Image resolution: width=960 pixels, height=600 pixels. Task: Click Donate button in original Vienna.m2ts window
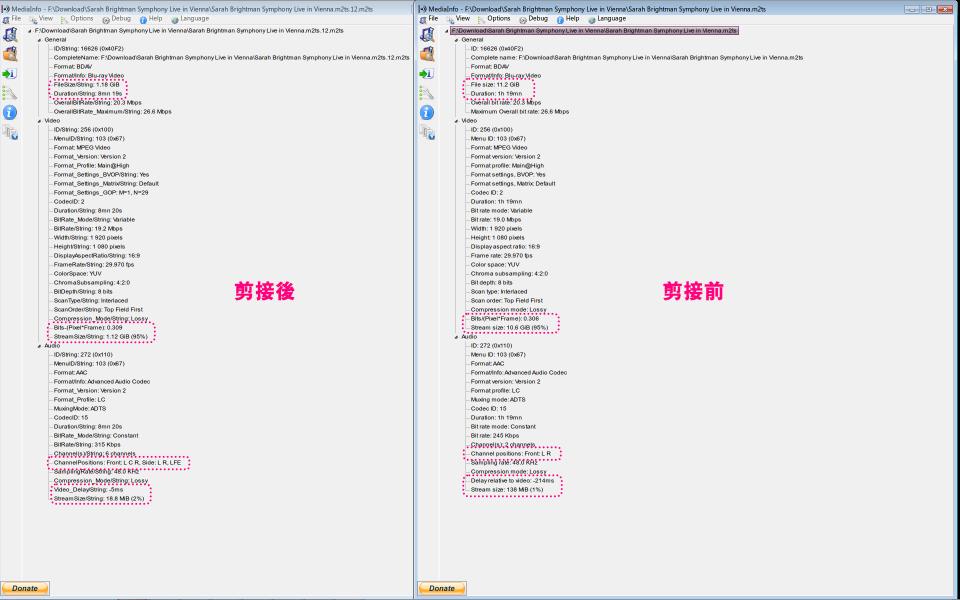pos(442,588)
